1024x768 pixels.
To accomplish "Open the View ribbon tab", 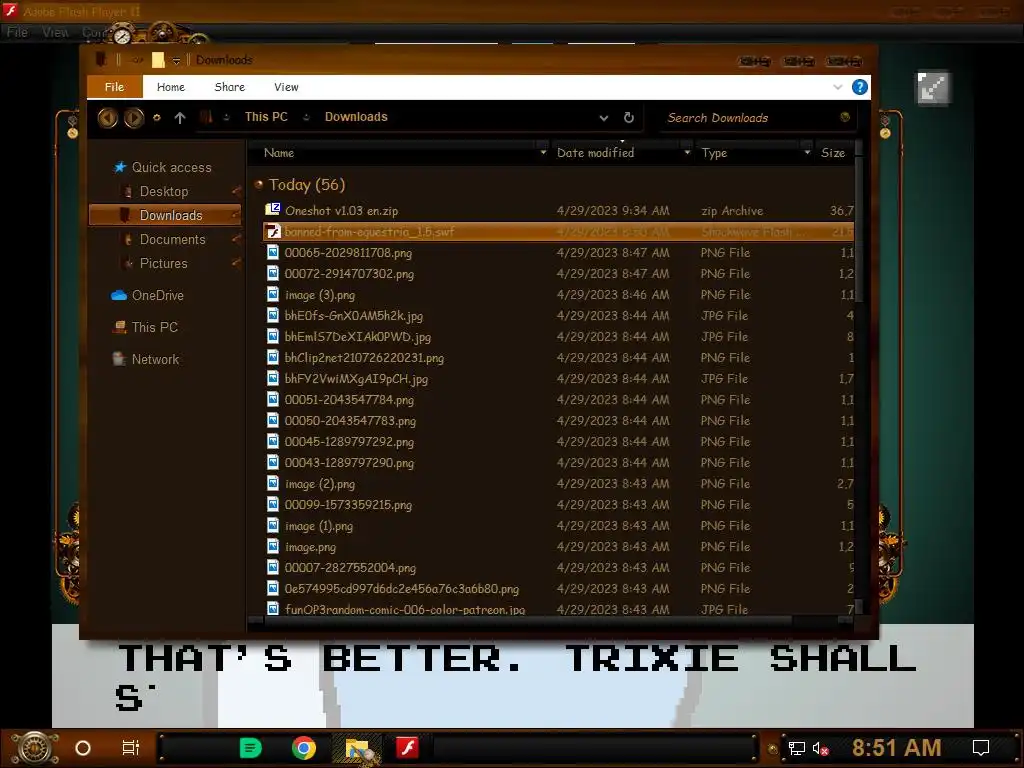I will pos(286,87).
